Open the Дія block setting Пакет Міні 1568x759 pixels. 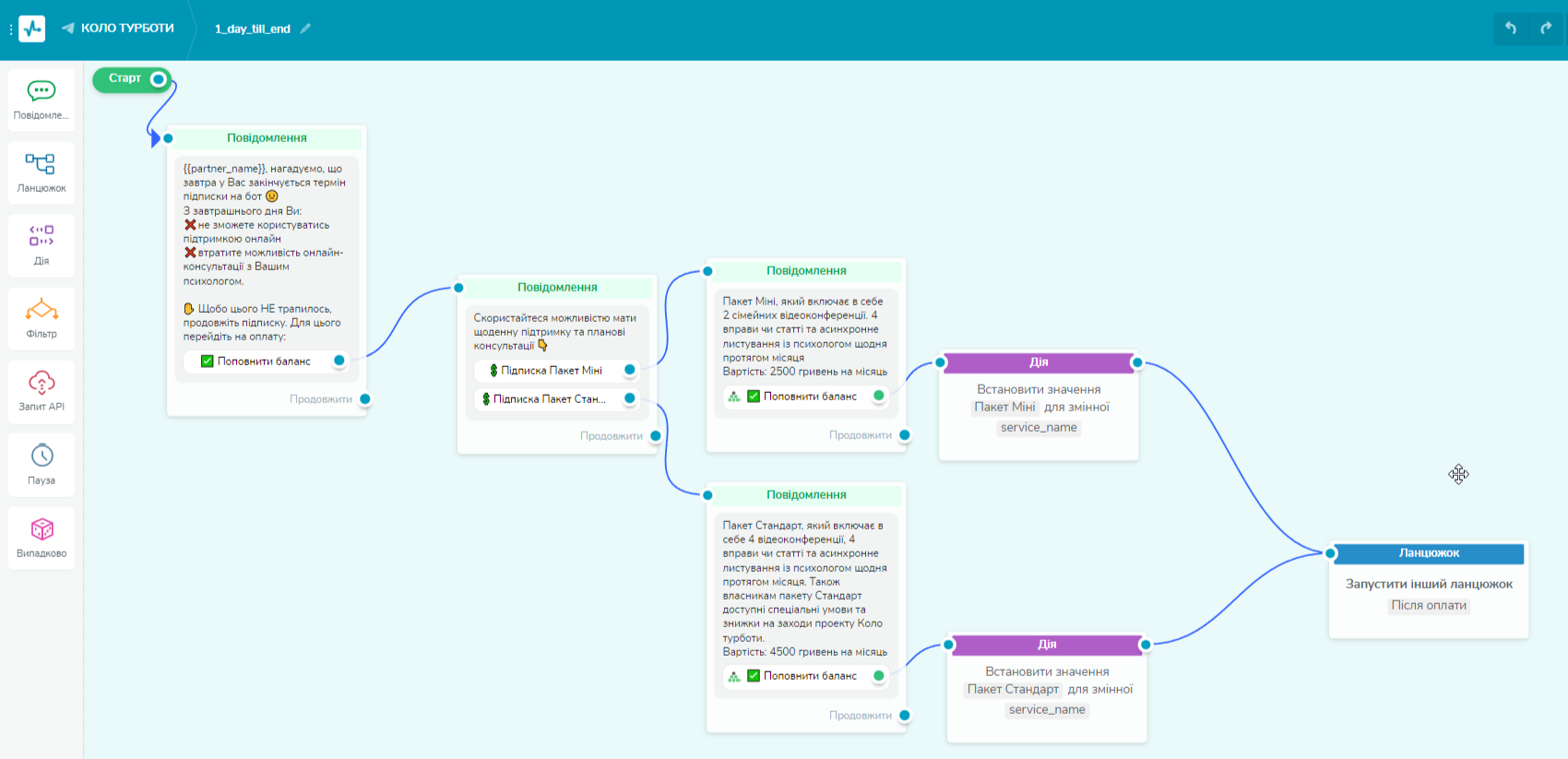coord(1039,362)
